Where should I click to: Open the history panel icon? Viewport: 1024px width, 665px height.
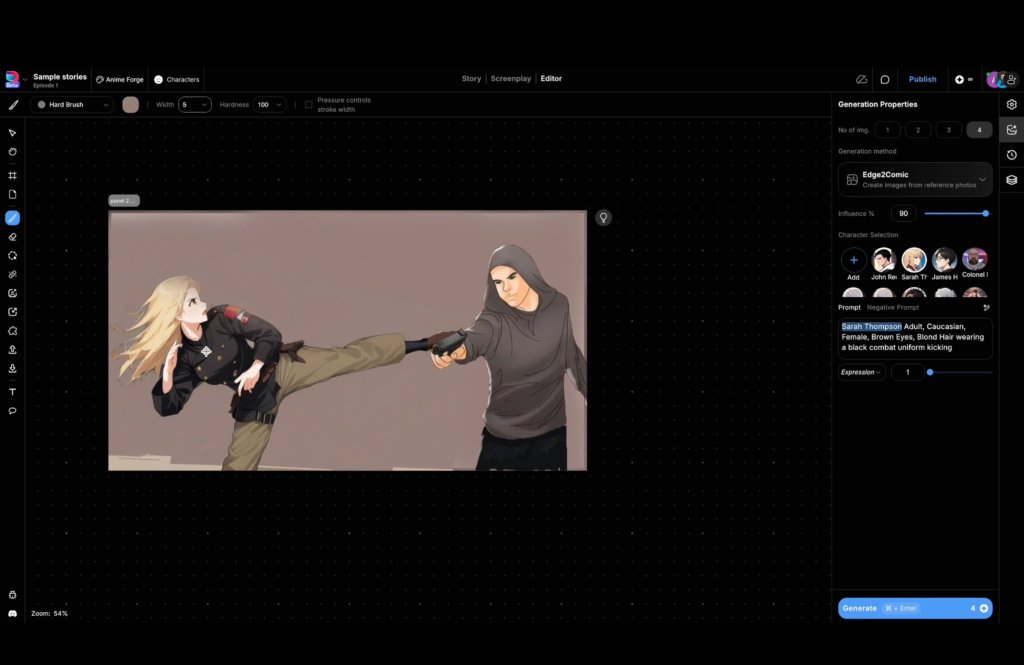1012,155
